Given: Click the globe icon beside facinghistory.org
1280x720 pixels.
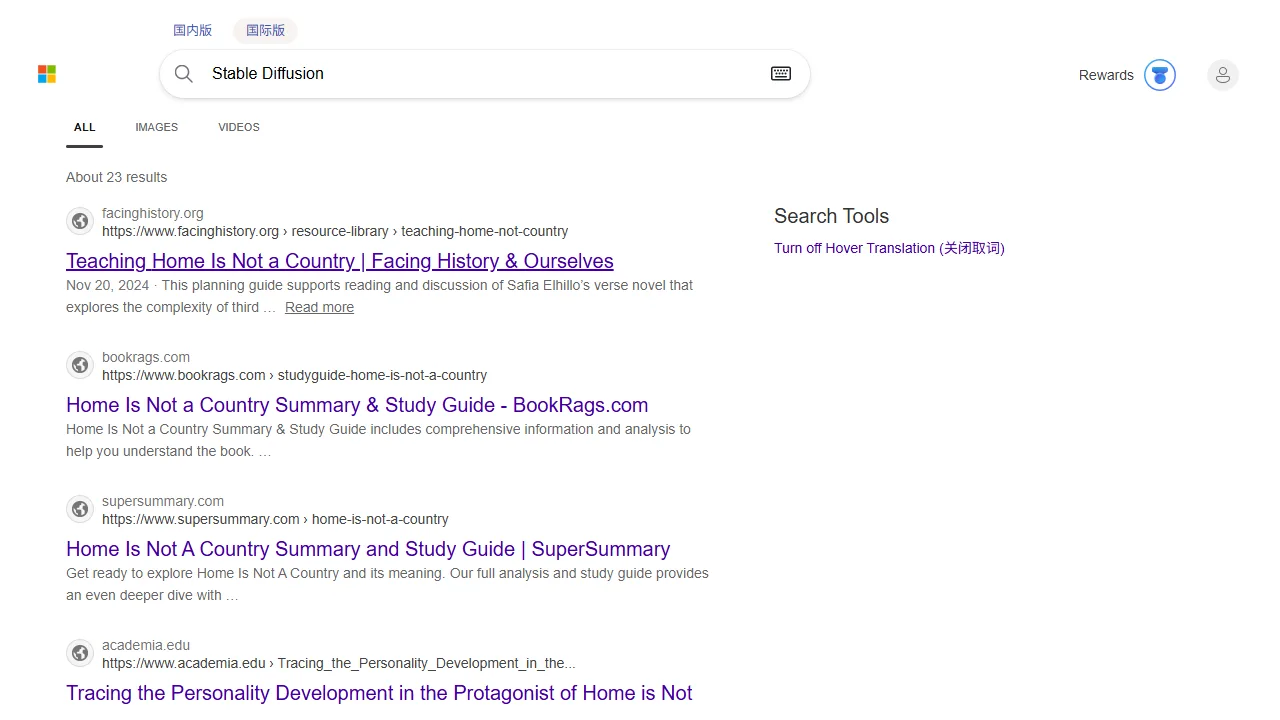Looking at the screenshot, I should 80,222.
